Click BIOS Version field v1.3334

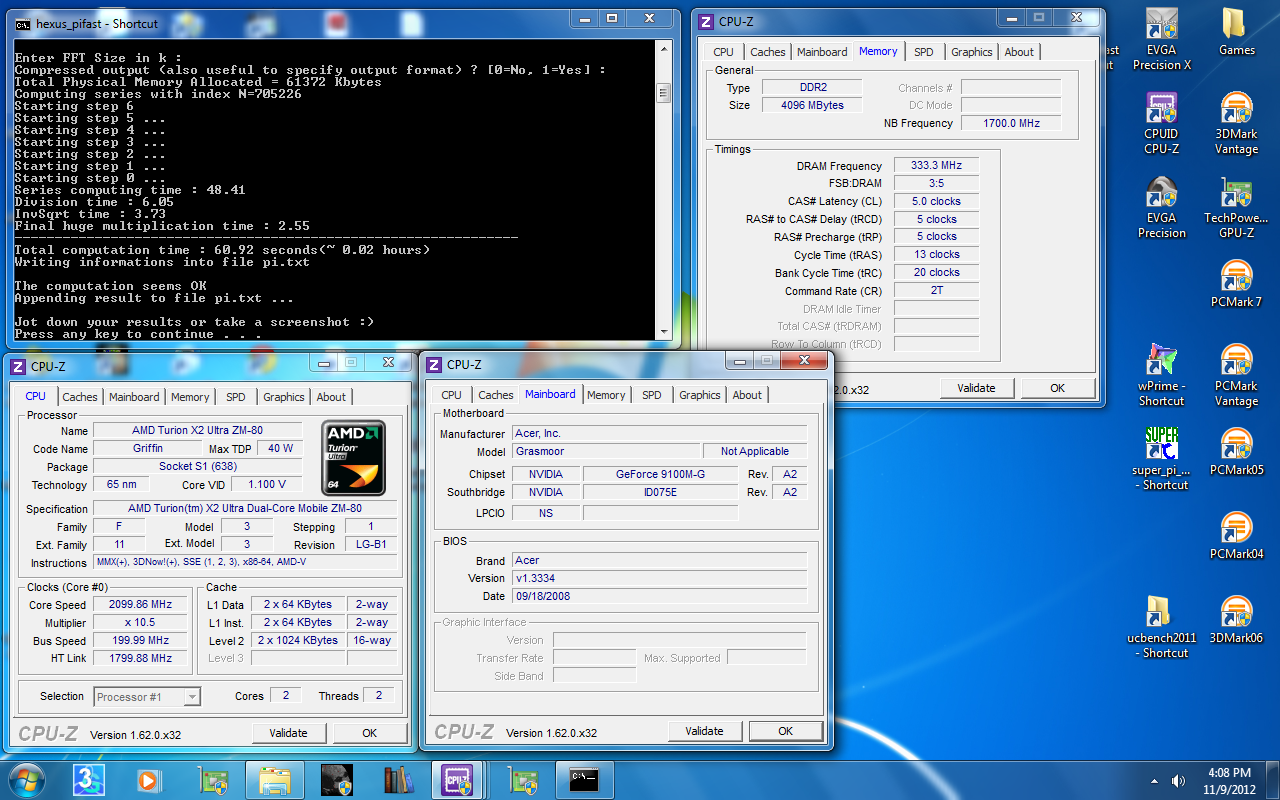click(x=660, y=578)
